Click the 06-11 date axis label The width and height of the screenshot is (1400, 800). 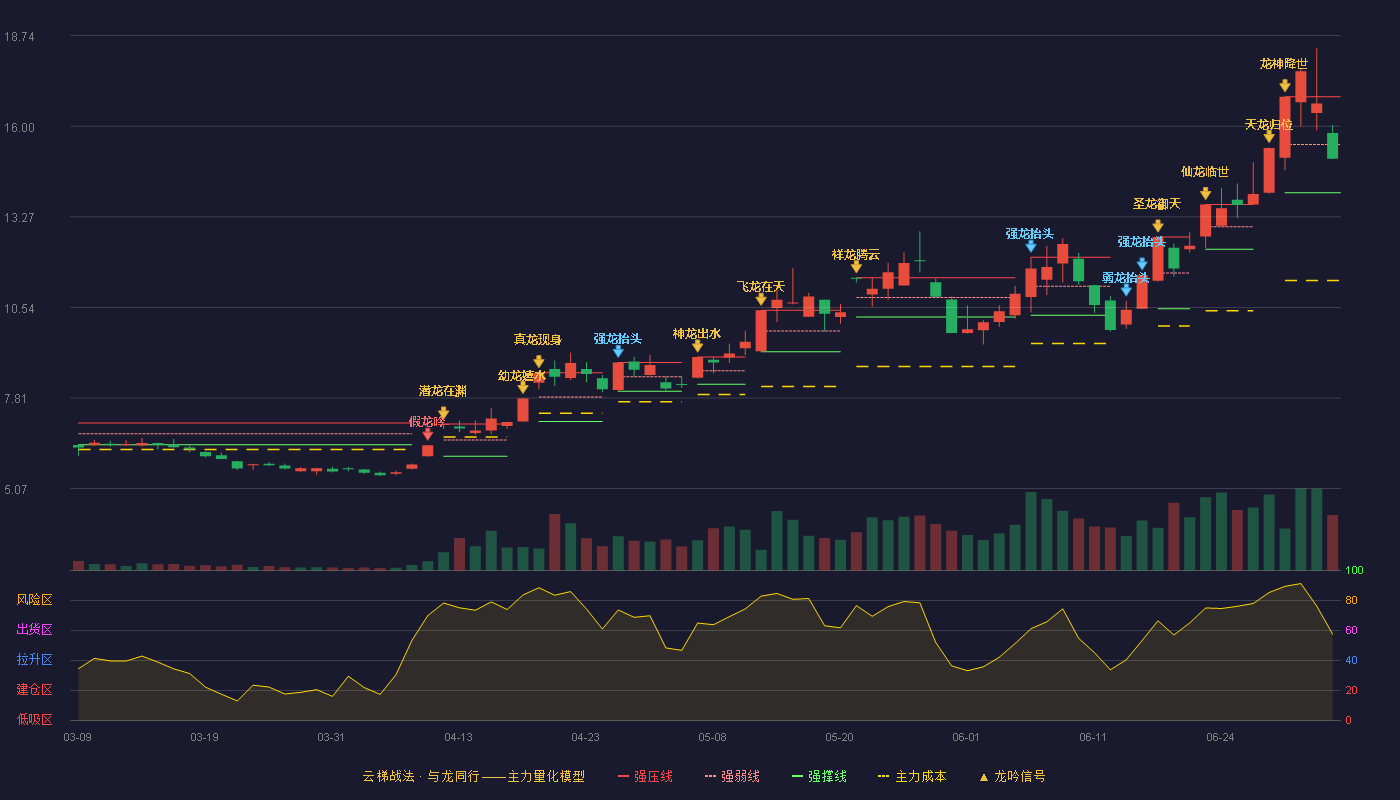tap(1094, 737)
